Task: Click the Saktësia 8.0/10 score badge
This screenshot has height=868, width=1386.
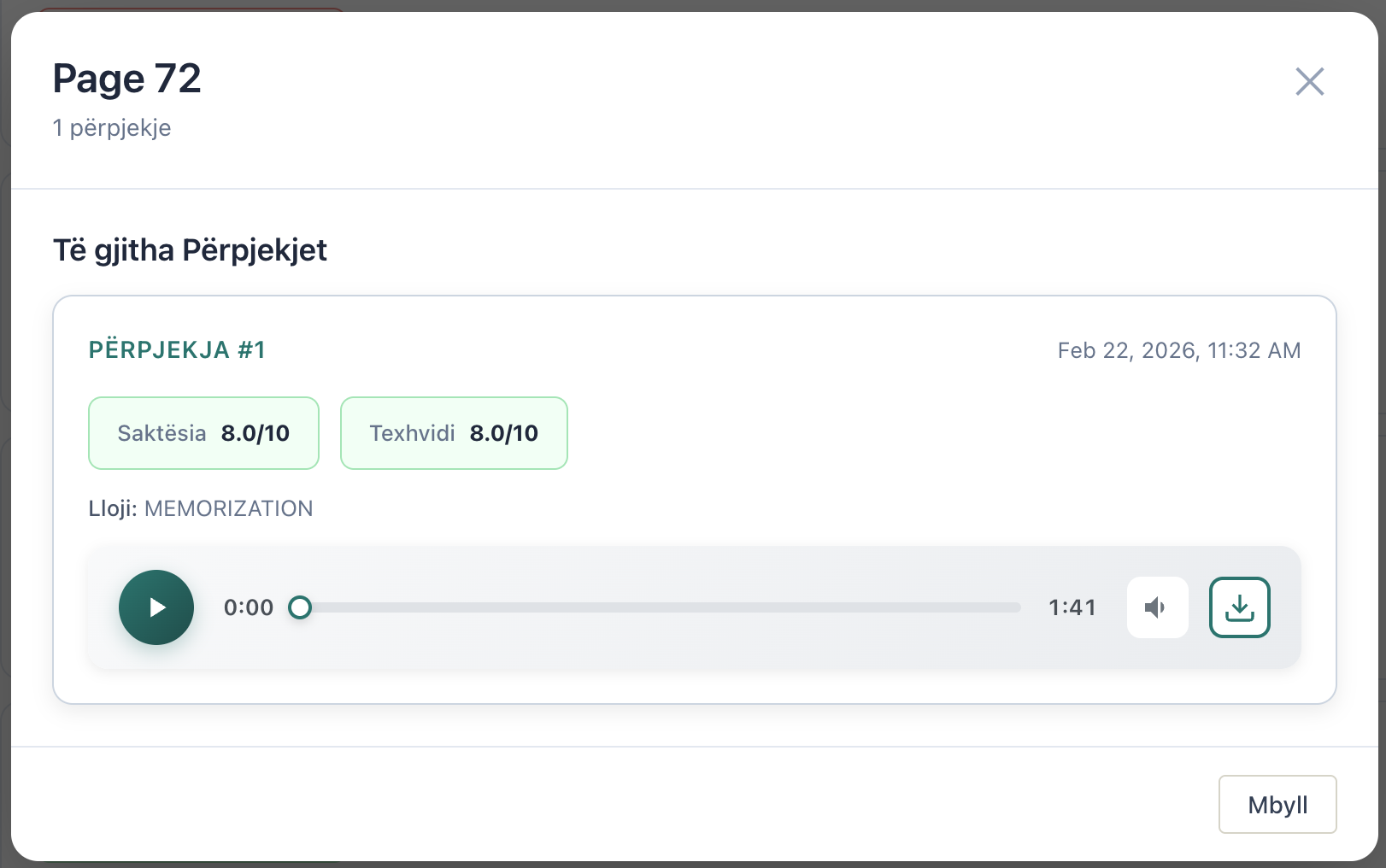Action: (x=203, y=433)
